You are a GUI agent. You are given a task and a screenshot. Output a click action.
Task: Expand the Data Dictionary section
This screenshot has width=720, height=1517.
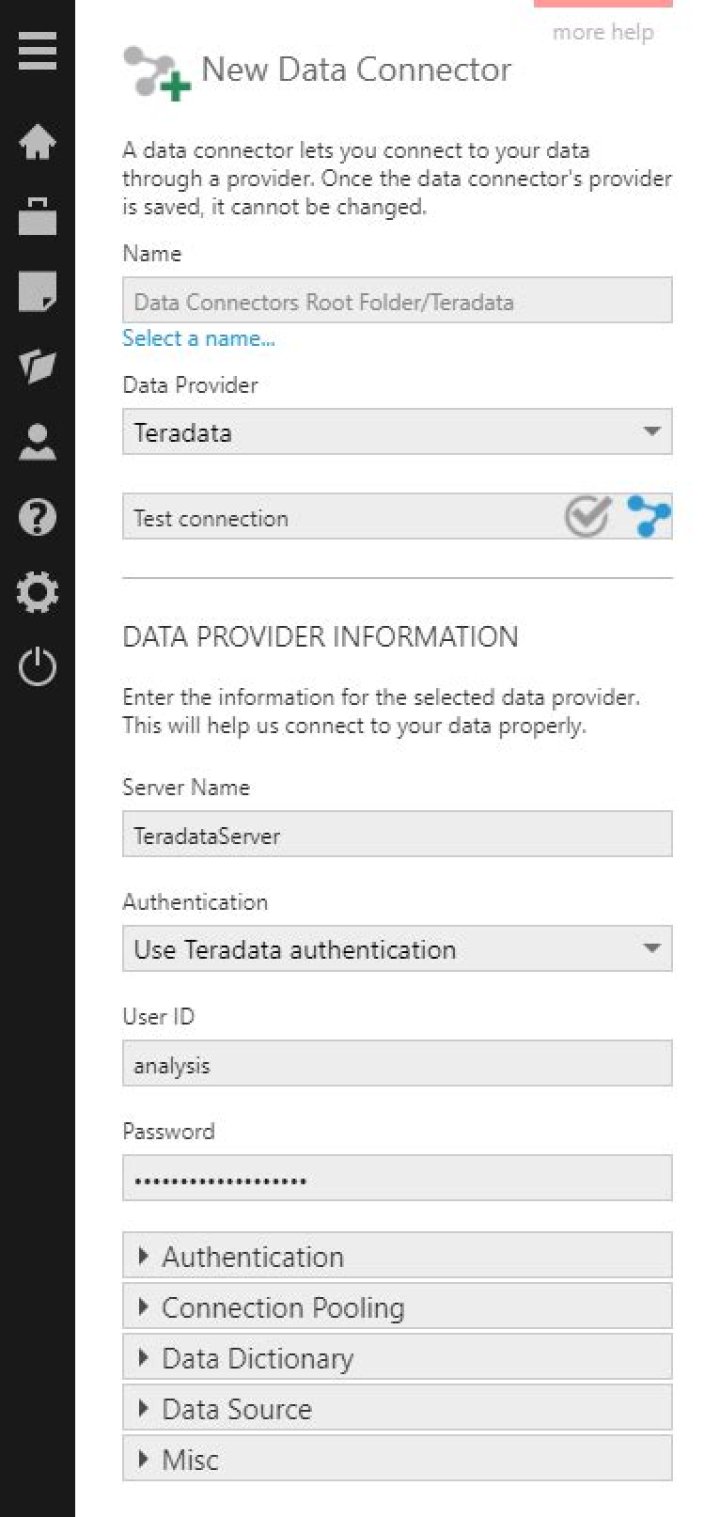(397, 1358)
